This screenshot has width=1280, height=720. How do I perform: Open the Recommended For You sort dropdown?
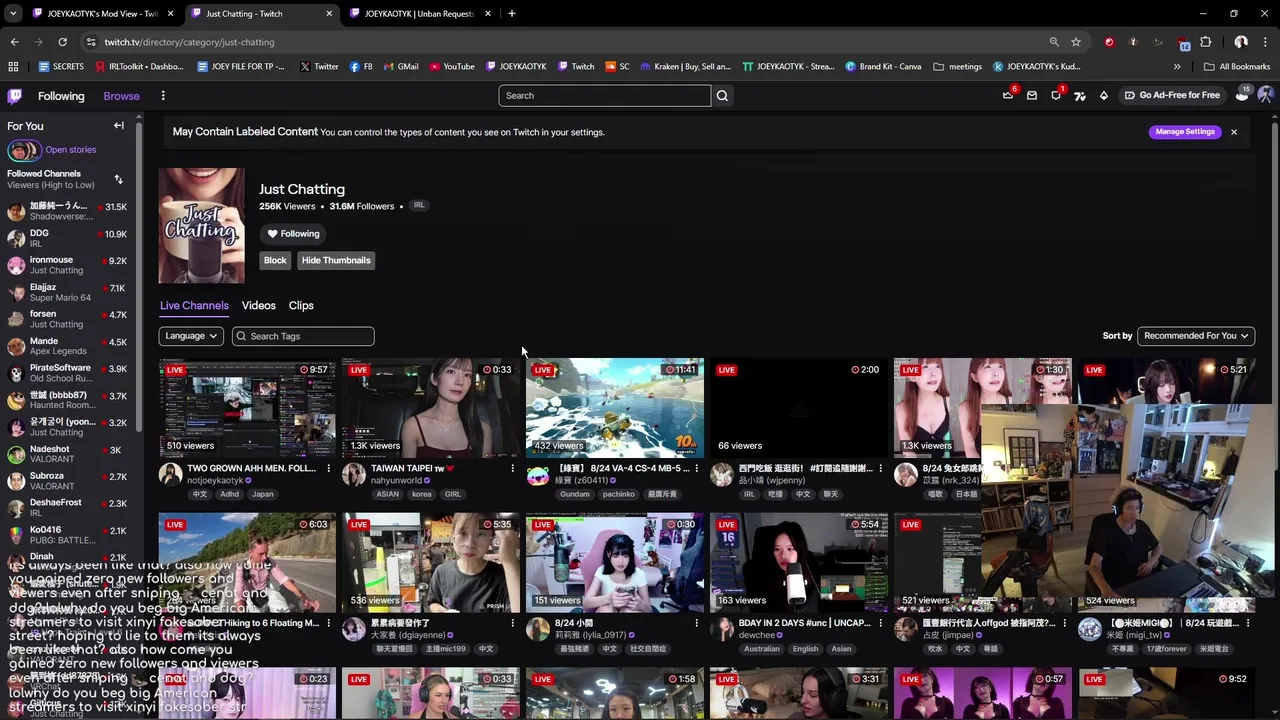pyautogui.click(x=1196, y=336)
